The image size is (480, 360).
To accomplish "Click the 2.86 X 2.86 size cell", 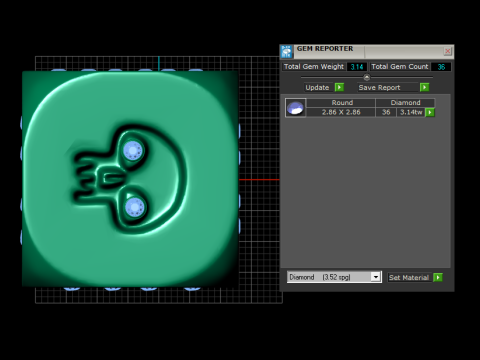I will (x=341, y=112).
